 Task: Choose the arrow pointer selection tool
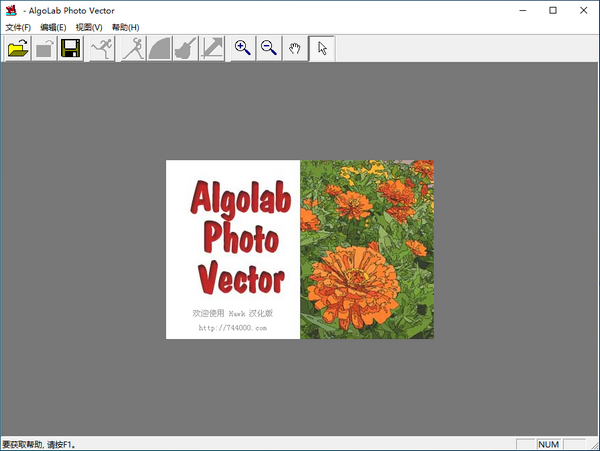pos(322,48)
